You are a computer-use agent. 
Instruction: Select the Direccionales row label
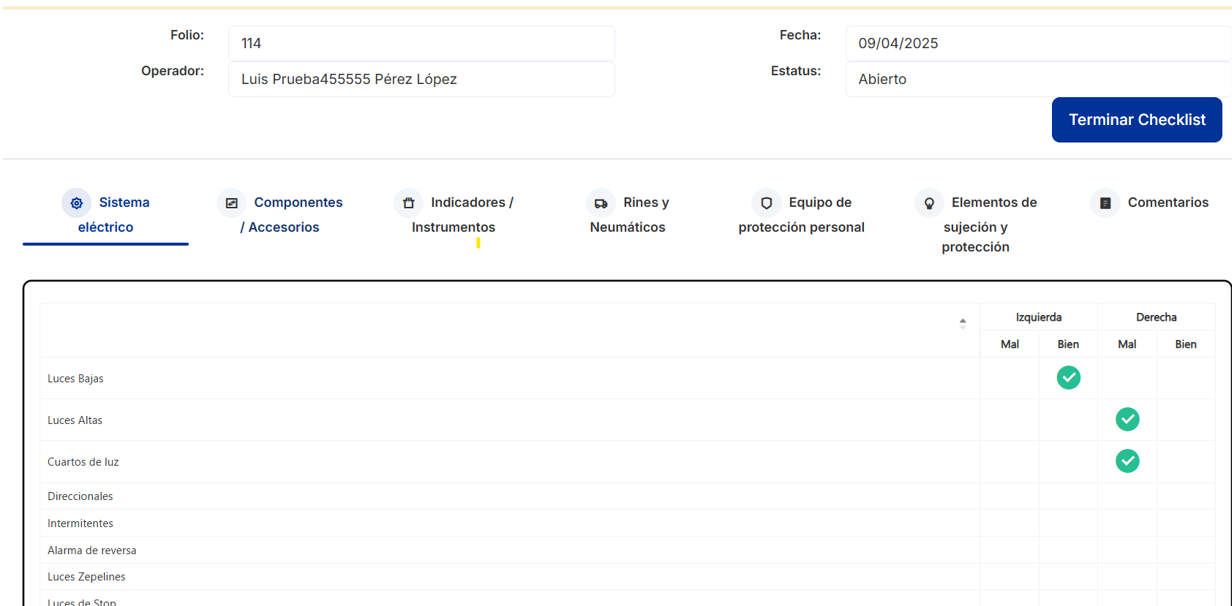point(80,497)
